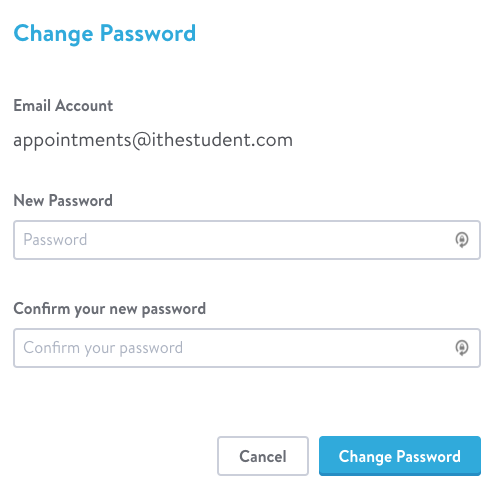
Task: Focus the New Password input field
Action: pyautogui.click(x=247, y=240)
